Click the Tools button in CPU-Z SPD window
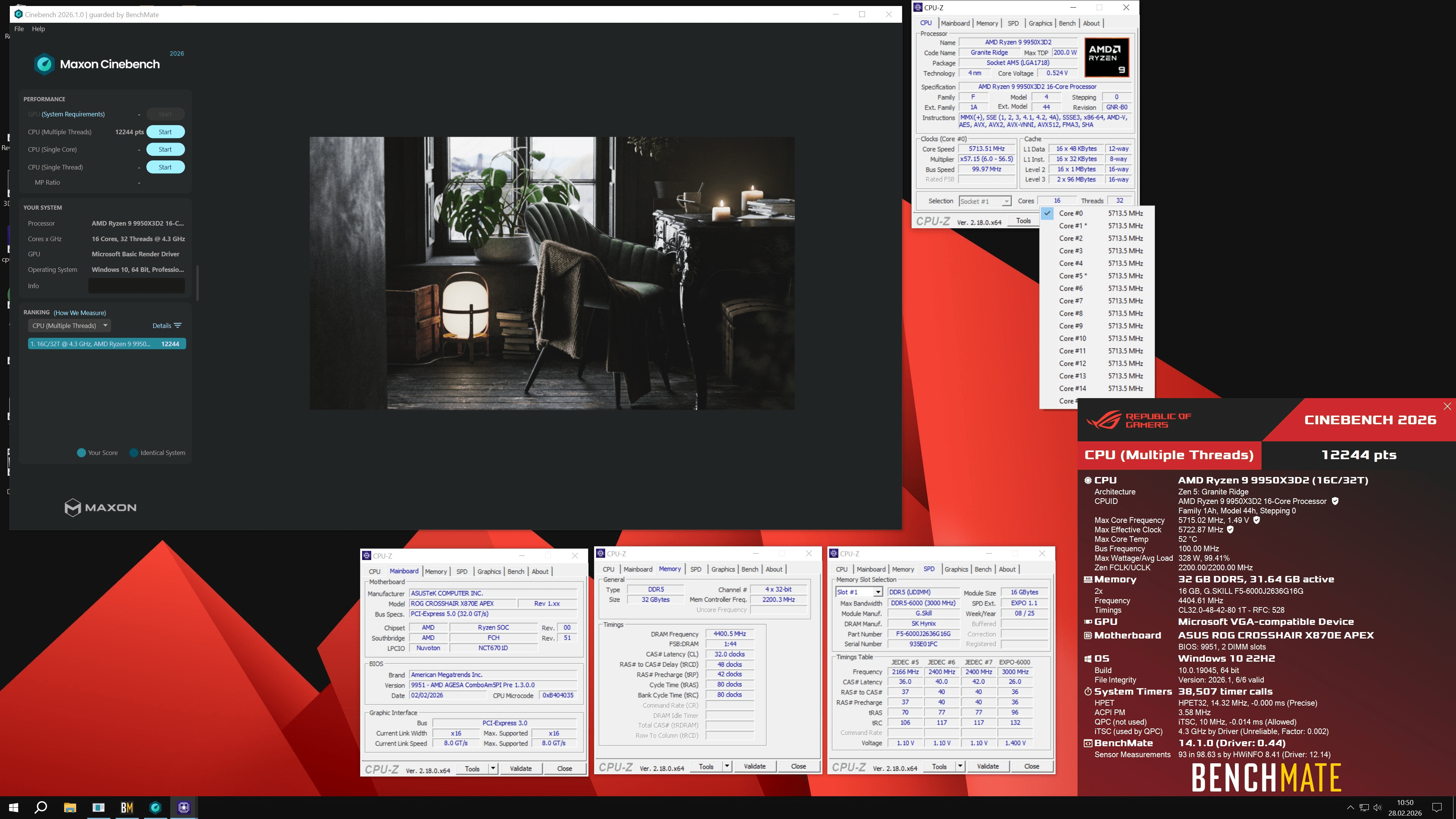1456x819 pixels. [940, 766]
